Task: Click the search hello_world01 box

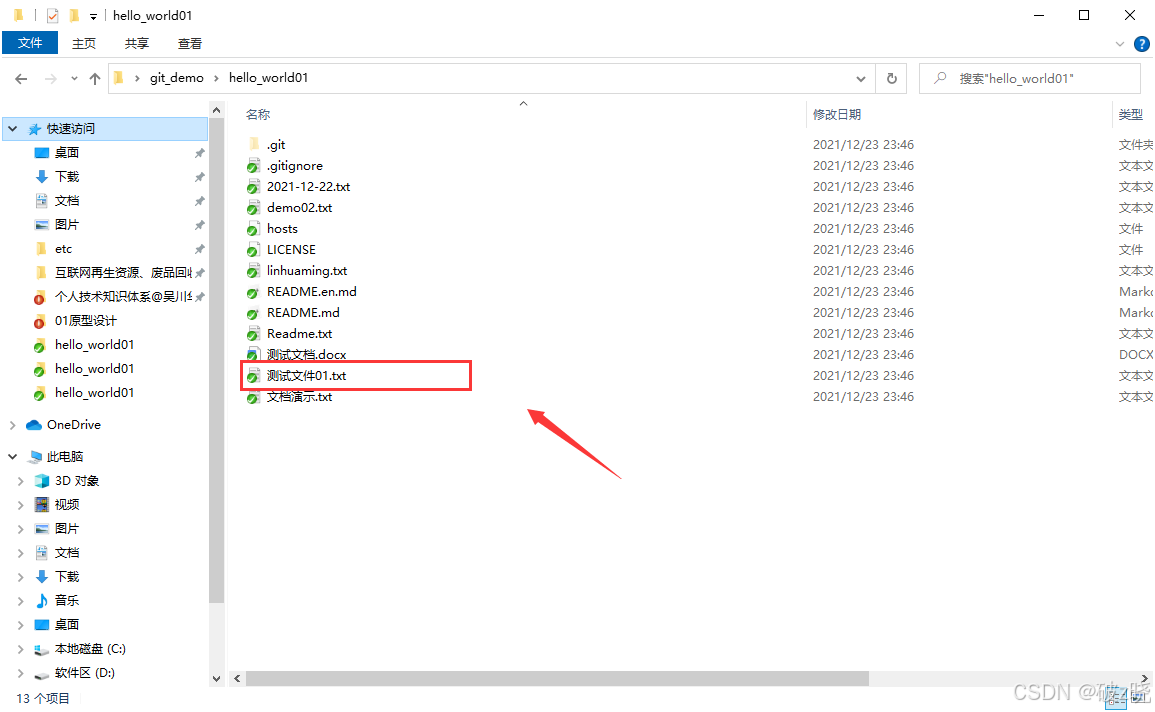Action: [x=1030, y=78]
